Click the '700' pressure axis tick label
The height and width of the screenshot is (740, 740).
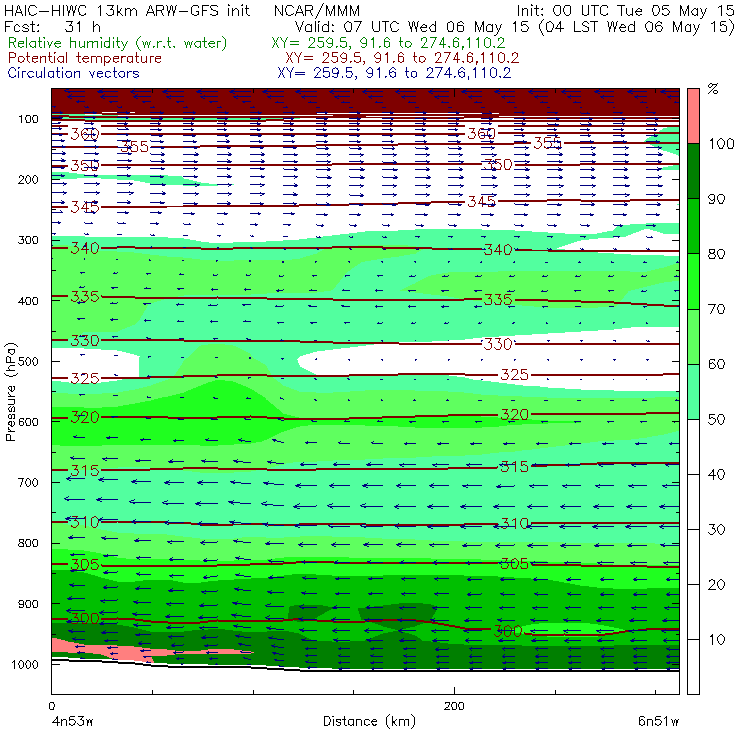pos(28,482)
